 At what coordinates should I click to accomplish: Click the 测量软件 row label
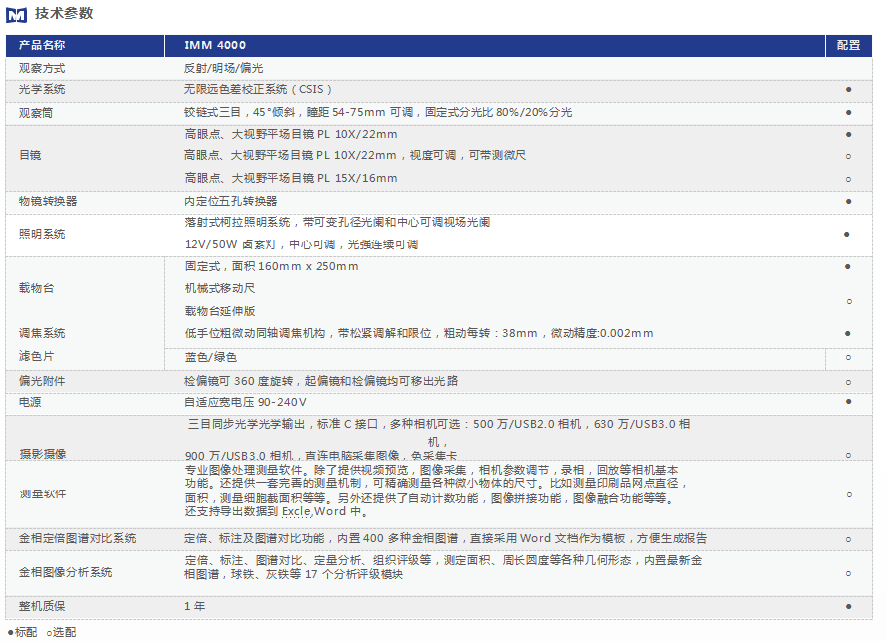click(x=43, y=494)
